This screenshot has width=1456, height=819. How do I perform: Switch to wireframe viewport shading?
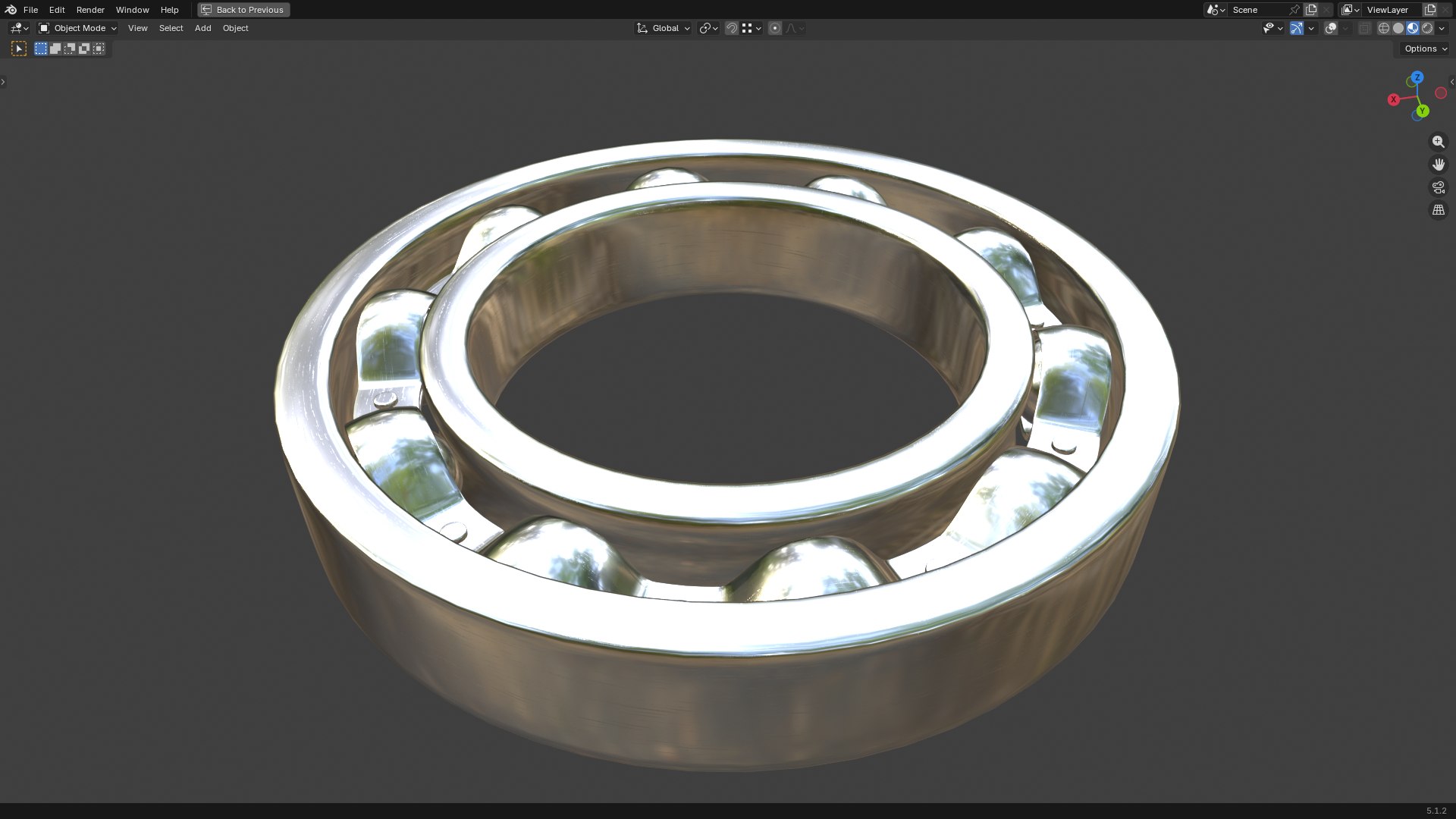click(x=1384, y=28)
